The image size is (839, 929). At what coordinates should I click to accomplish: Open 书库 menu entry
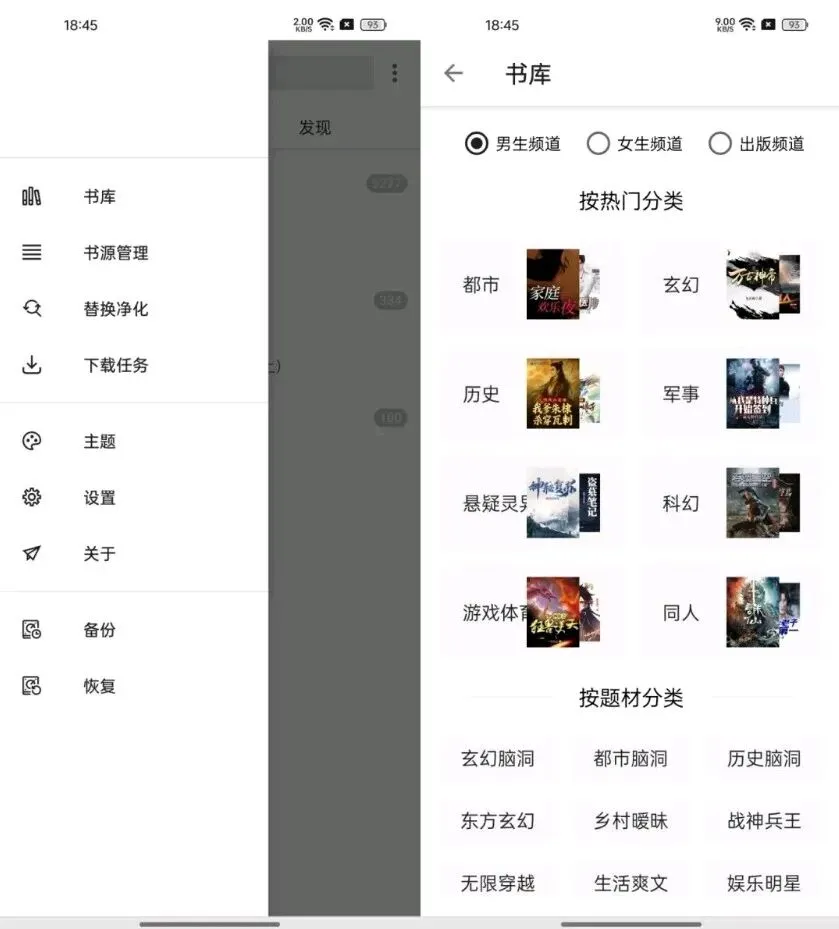[x=134, y=197]
